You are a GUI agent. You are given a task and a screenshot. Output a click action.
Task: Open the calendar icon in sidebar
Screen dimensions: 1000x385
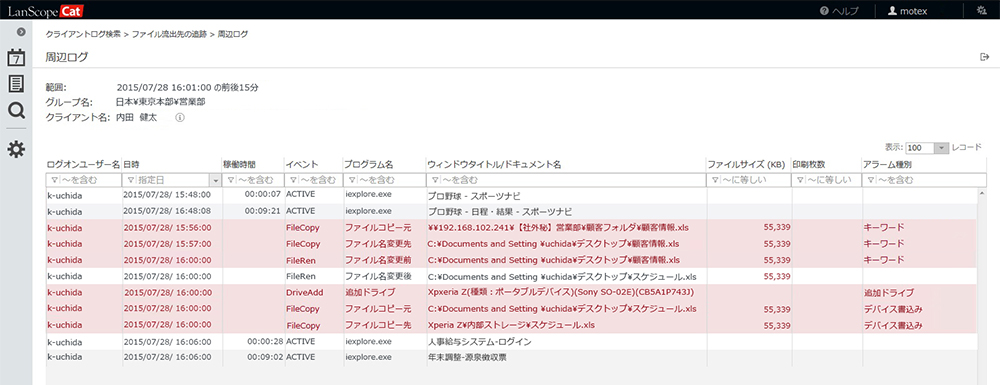coord(16,58)
